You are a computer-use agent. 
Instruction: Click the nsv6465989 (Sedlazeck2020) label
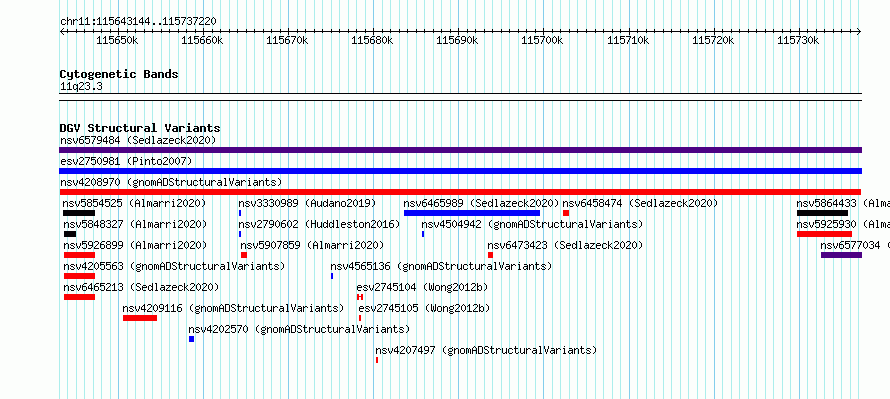[x=481, y=203]
